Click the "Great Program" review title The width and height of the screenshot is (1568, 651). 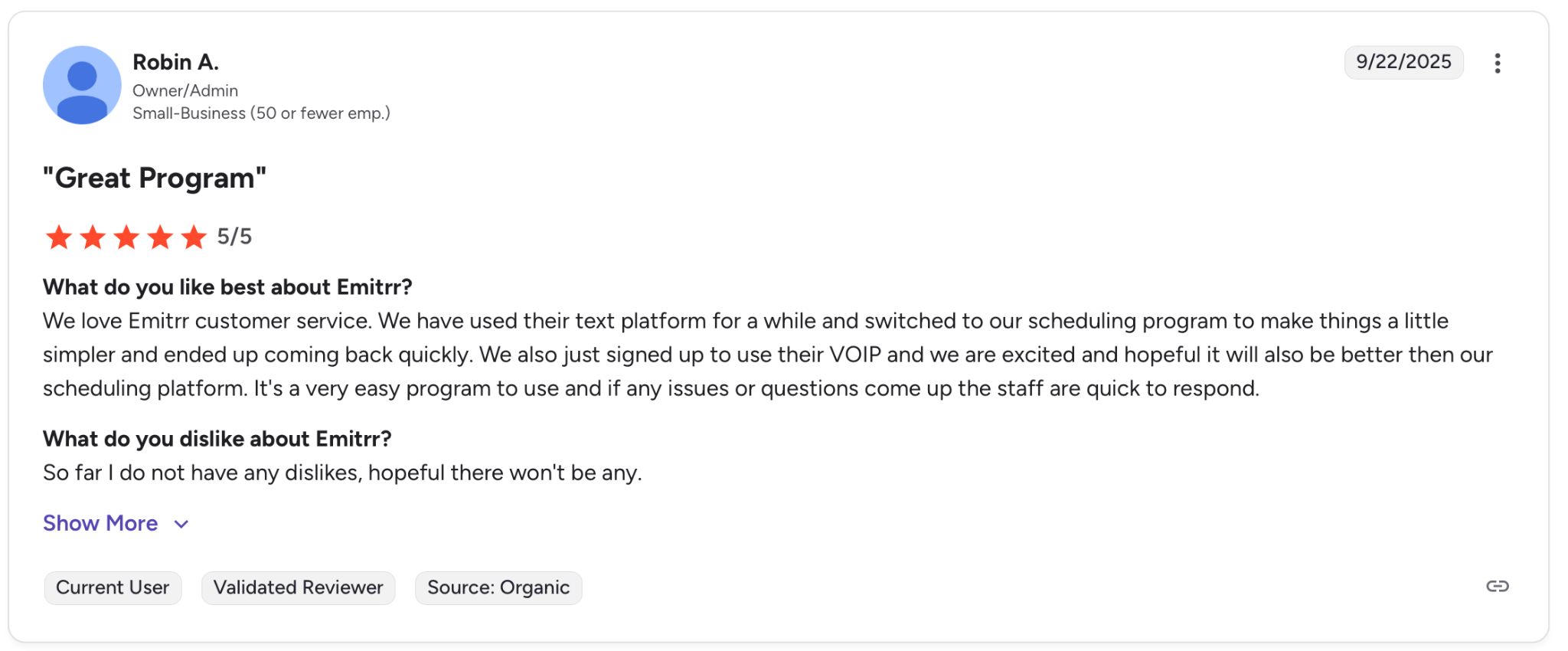point(155,178)
